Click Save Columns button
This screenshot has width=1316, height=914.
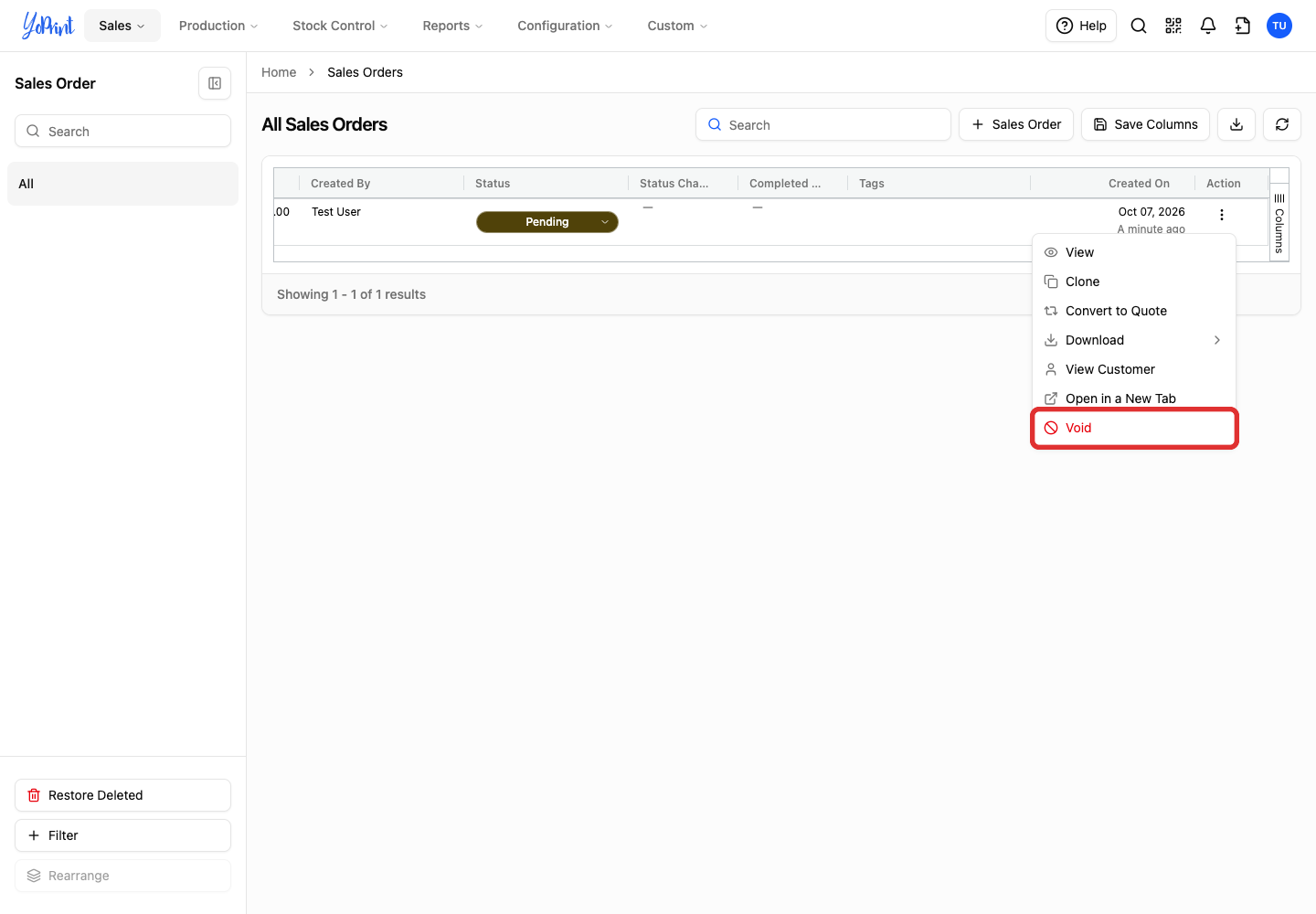click(1146, 124)
